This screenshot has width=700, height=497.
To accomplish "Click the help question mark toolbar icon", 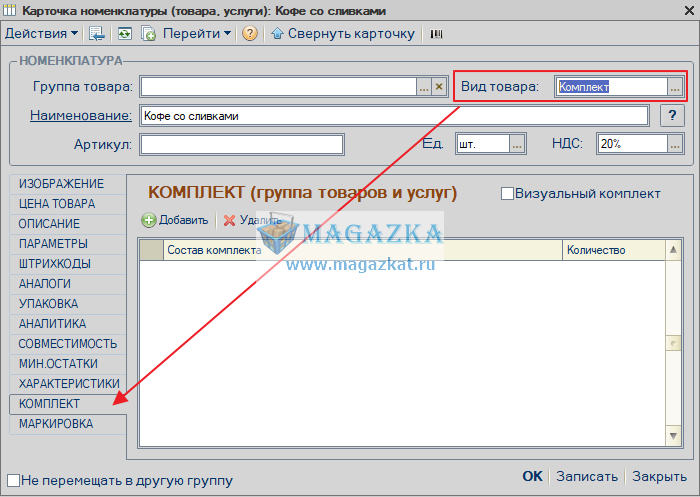I will 250,33.
